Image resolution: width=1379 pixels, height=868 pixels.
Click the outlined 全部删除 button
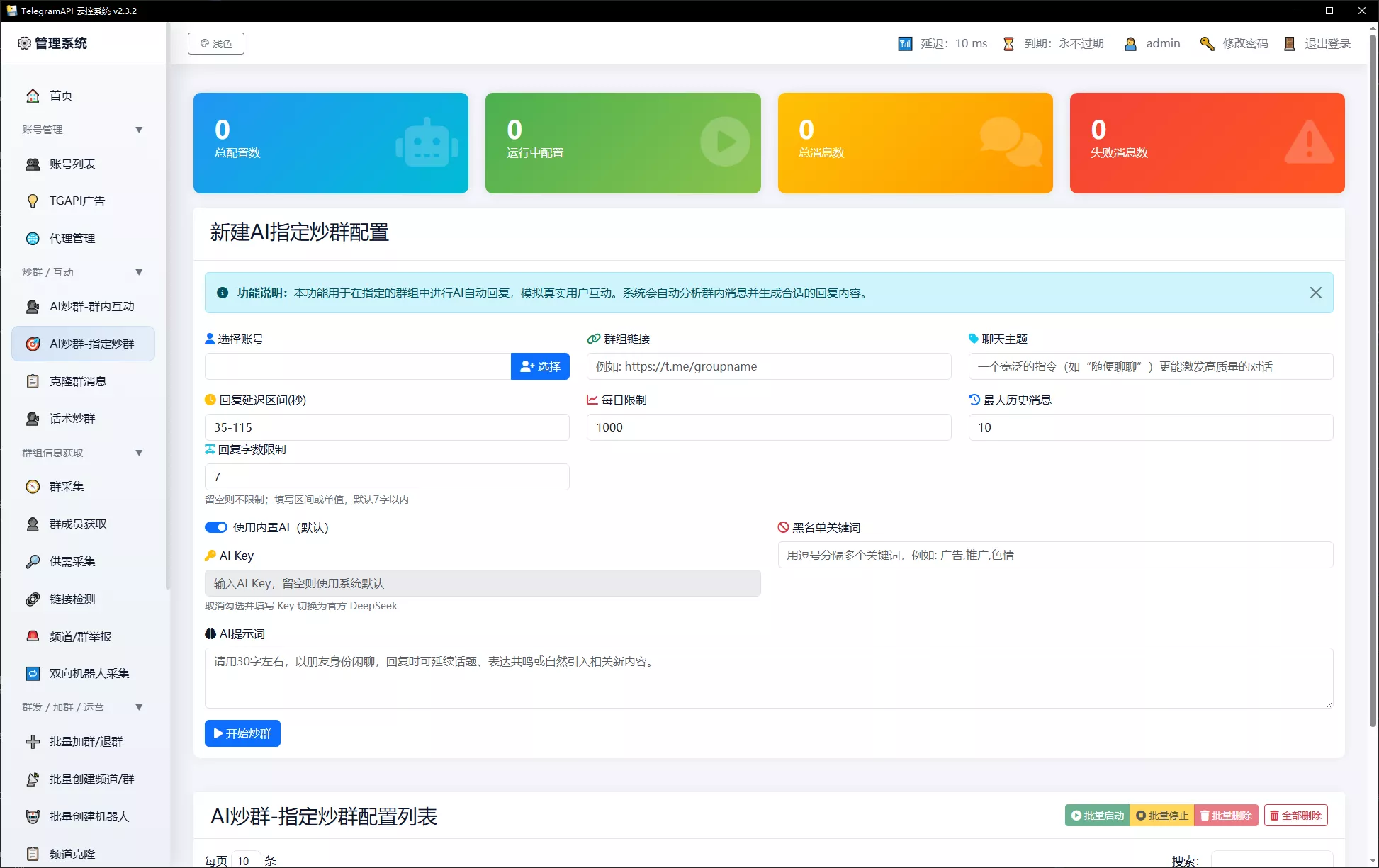click(x=1296, y=816)
